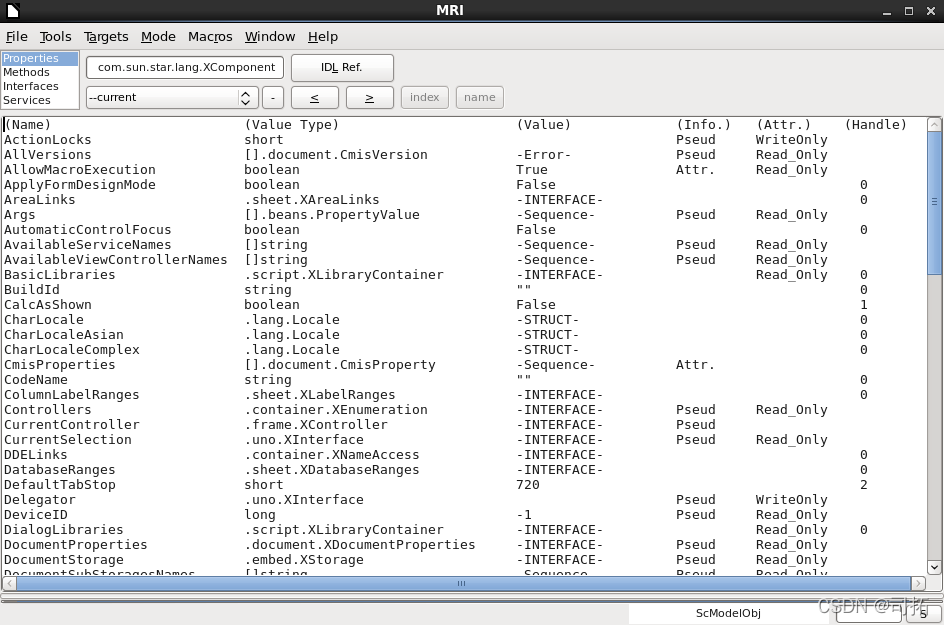Click the ColumnLabelRanges property name
The height and width of the screenshot is (625, 944).
72,395
